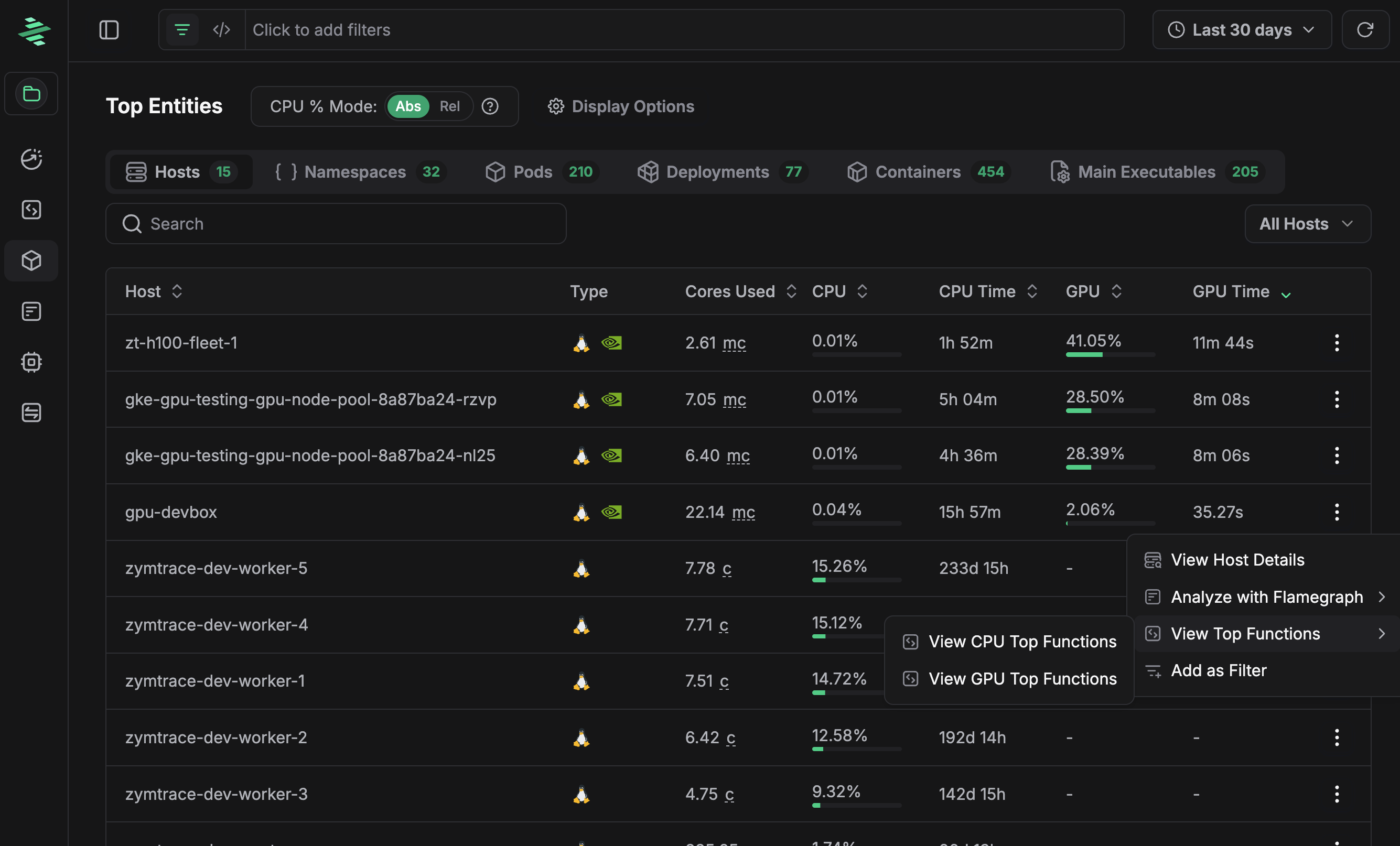
Task: Switch to the Pods tab
Action: [532, 171]
